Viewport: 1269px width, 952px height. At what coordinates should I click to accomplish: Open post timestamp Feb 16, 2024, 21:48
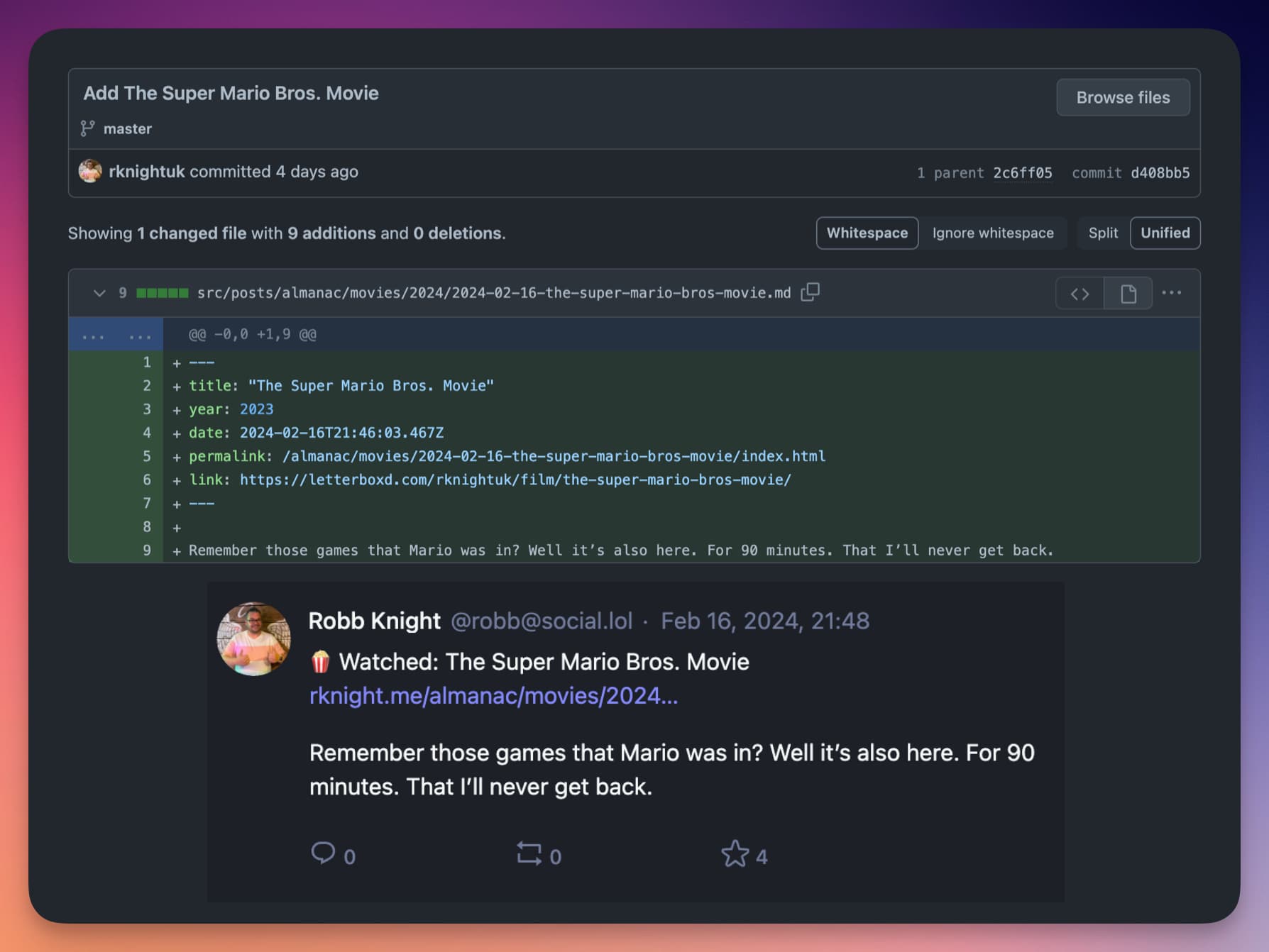765,621
